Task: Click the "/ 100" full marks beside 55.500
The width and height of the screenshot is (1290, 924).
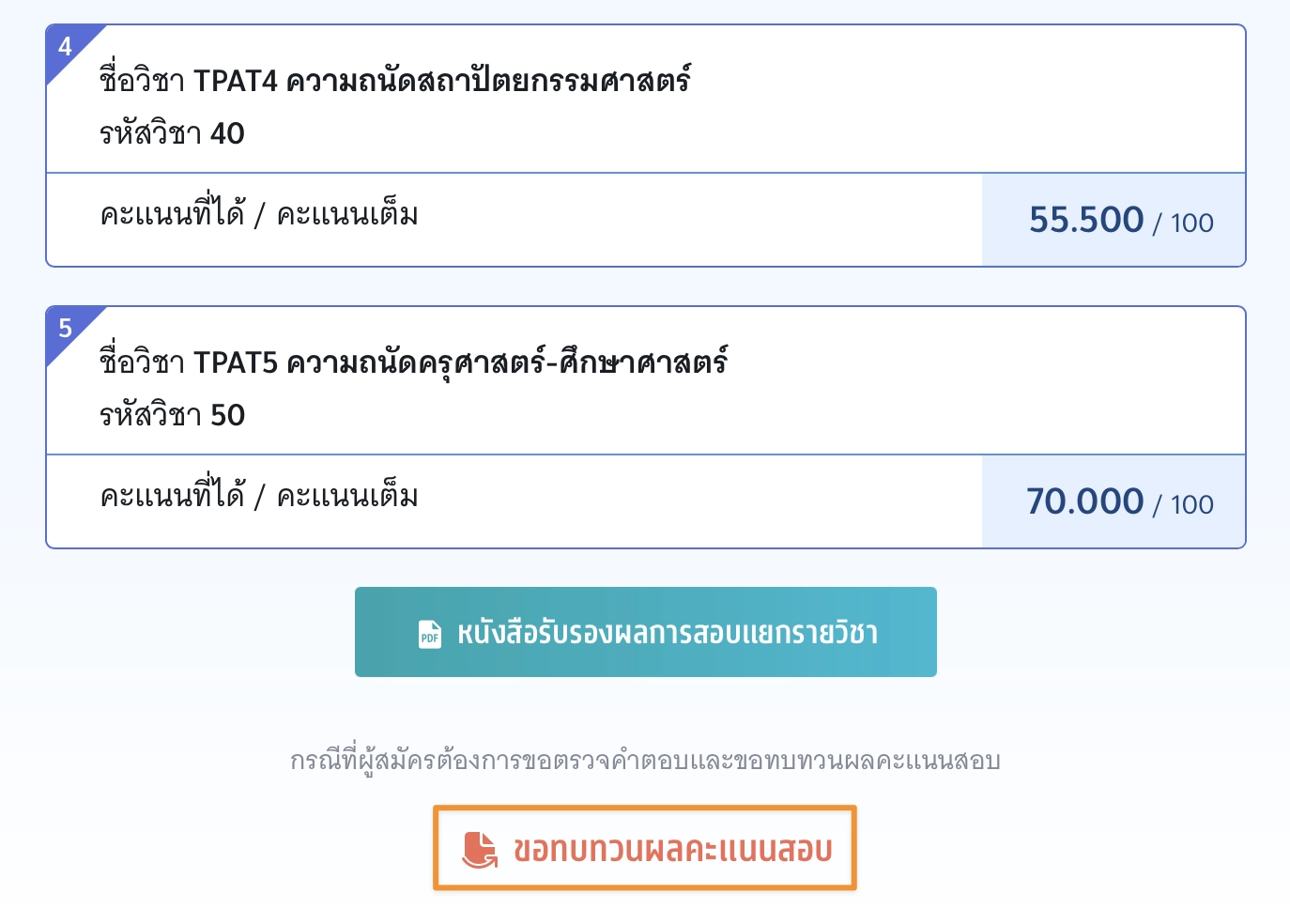Action: (1184, 223)
